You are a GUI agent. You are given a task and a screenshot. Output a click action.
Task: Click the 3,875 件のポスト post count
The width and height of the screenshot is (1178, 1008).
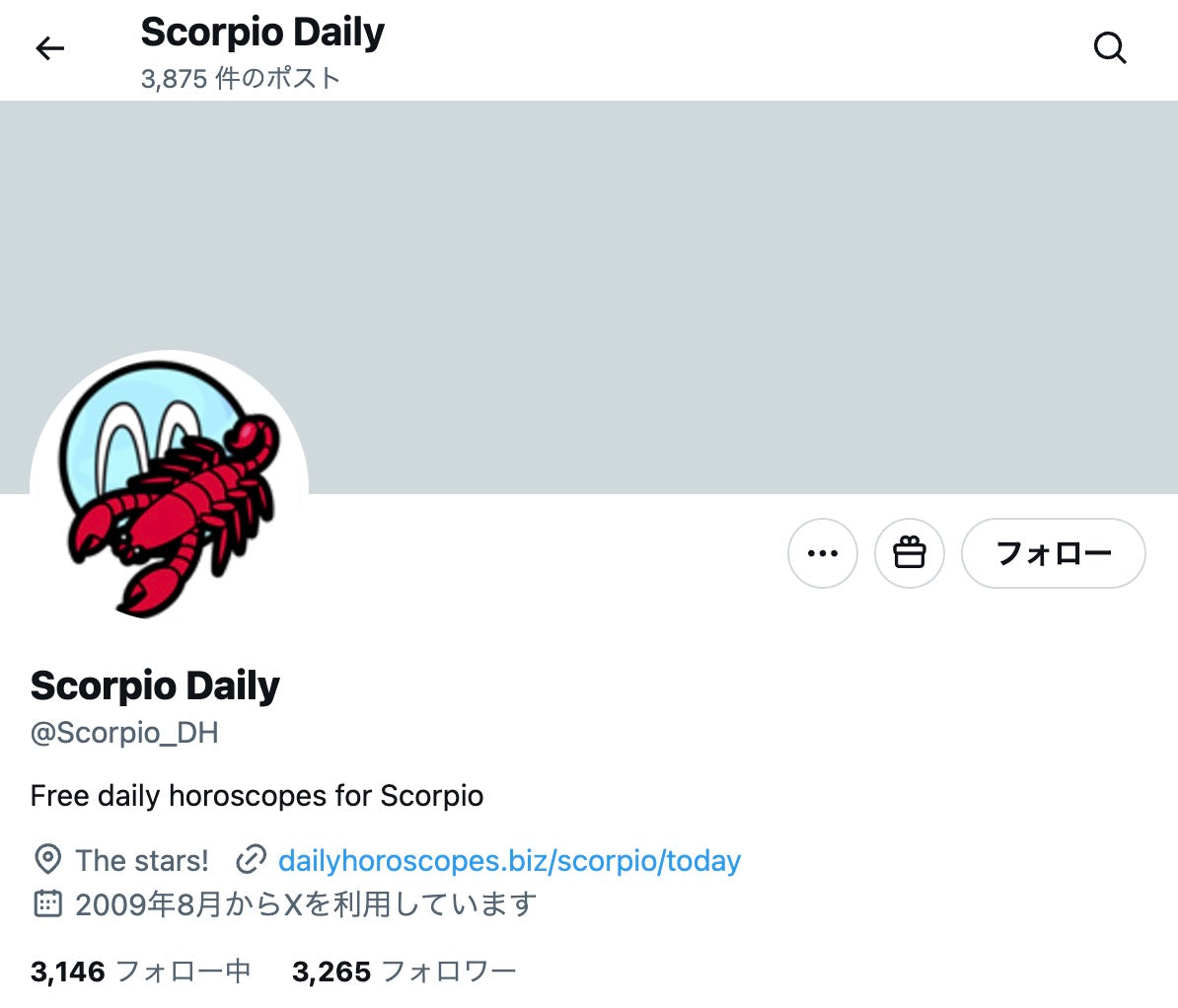[241, 78]
